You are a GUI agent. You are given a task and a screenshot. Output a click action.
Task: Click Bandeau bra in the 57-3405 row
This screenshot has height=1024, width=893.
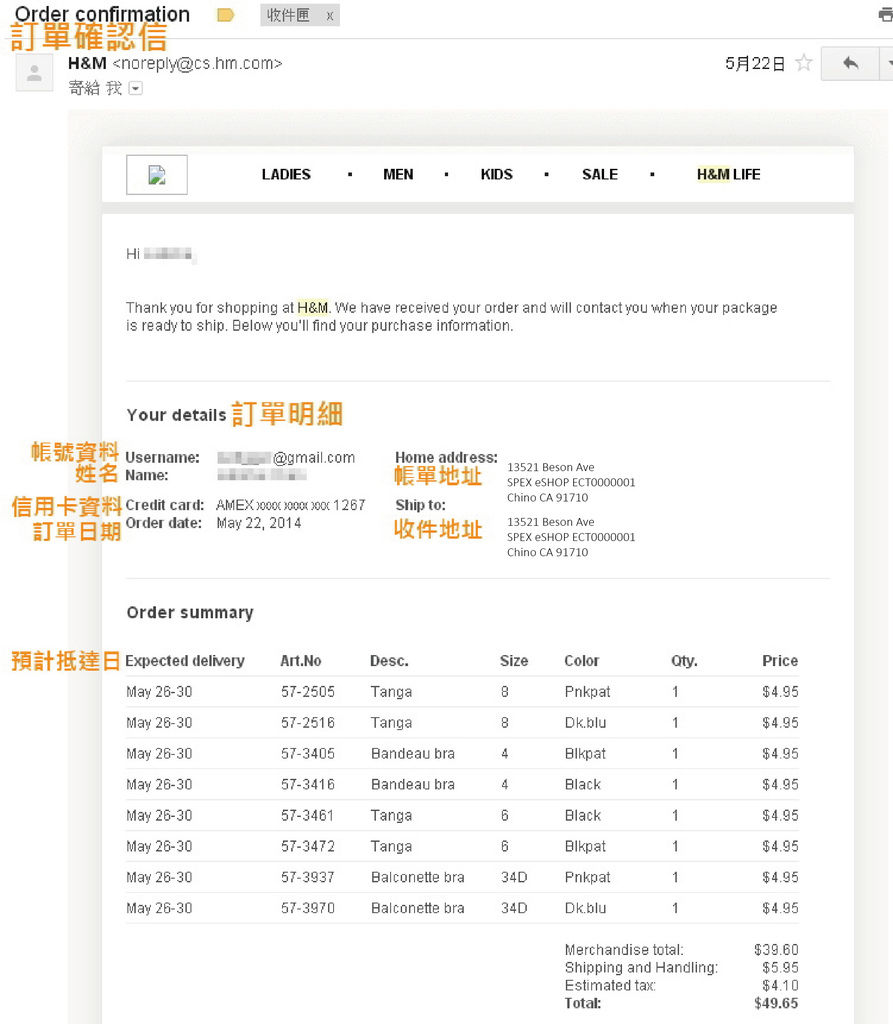(x=413, y=754)
